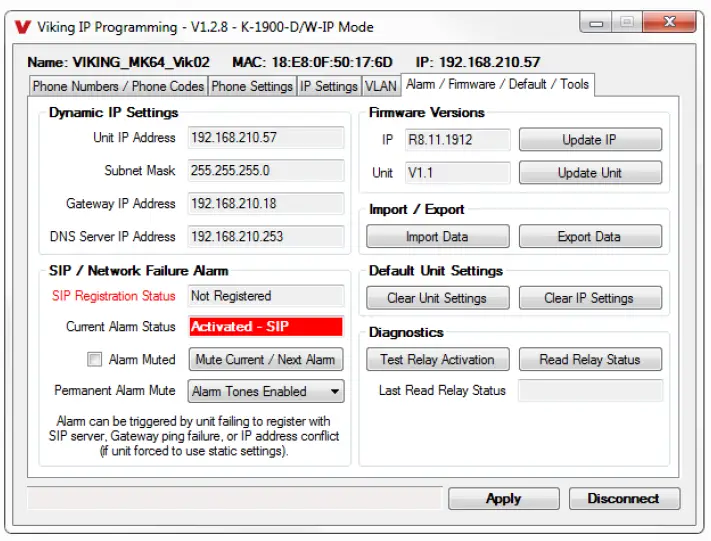
Task: Click Clear Unit Settings button
Action: (x=438, y=298)
